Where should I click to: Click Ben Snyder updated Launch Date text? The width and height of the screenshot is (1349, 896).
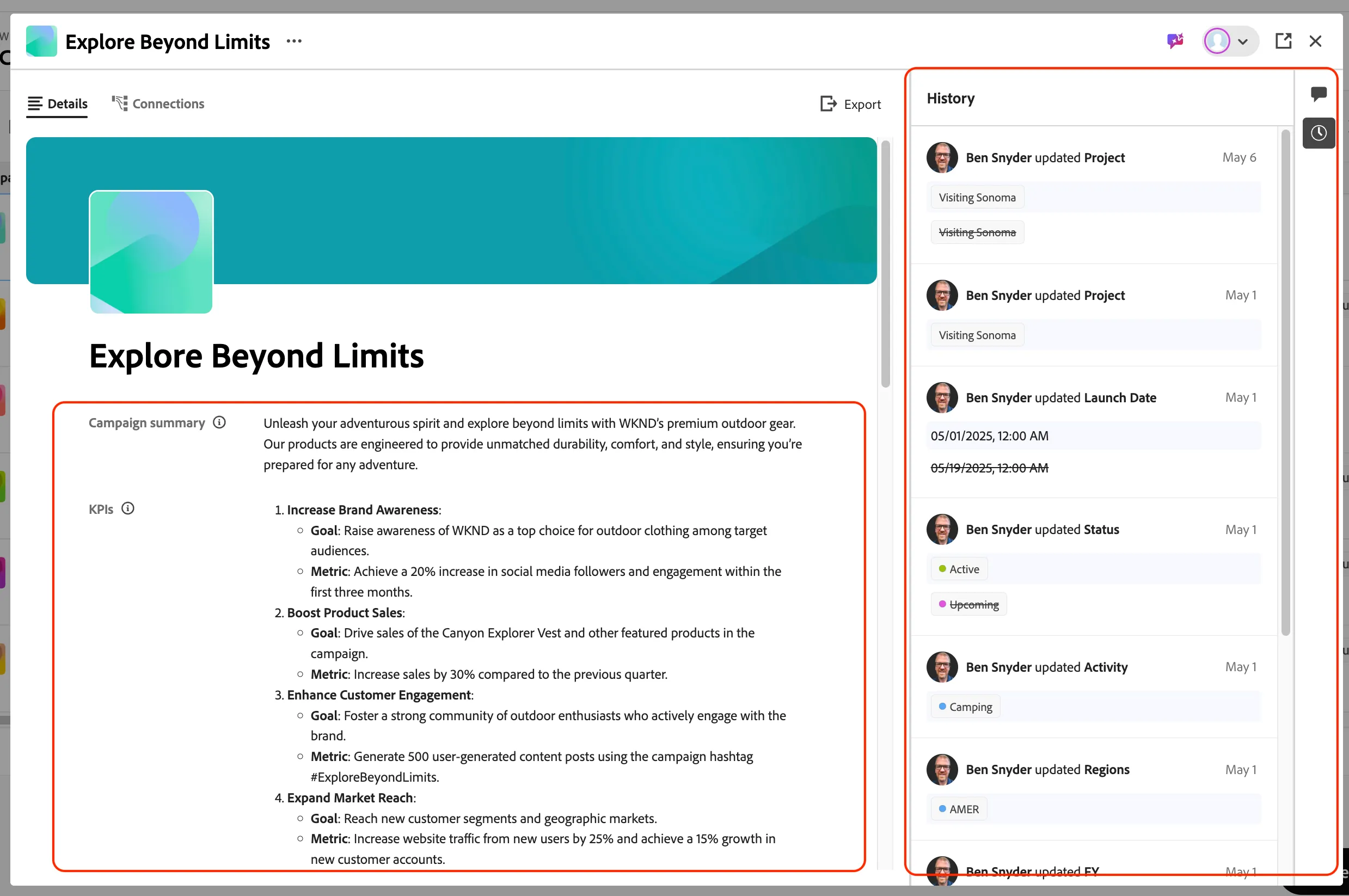tap(1060, 398)
